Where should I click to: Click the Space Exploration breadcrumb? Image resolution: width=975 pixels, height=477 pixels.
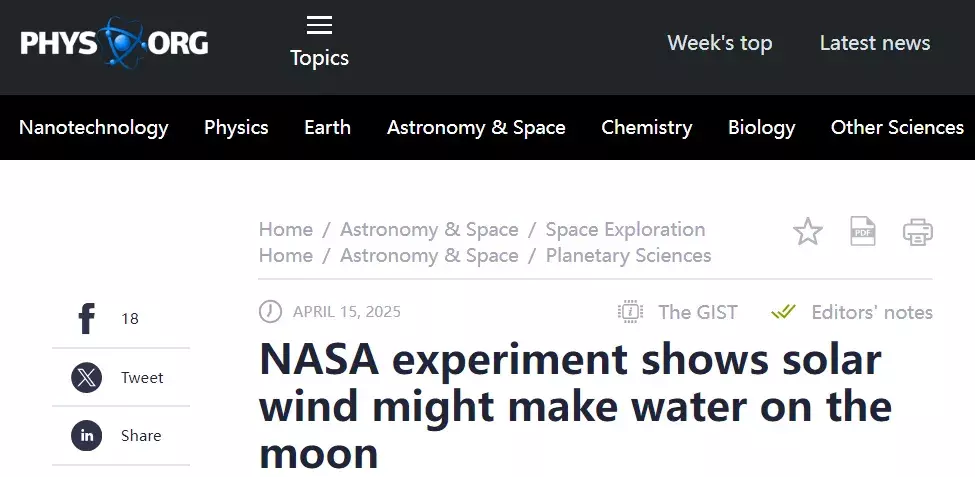click(625, 229)
